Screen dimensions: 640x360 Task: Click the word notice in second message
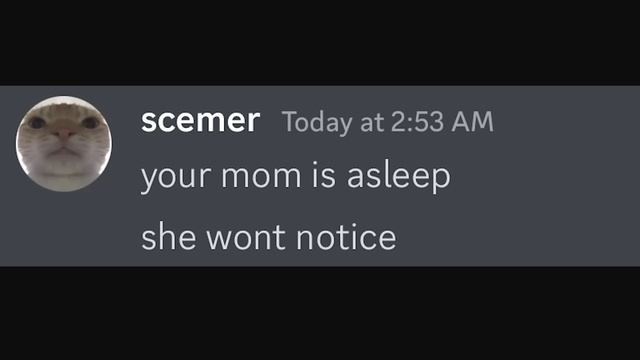pos(346,238)
